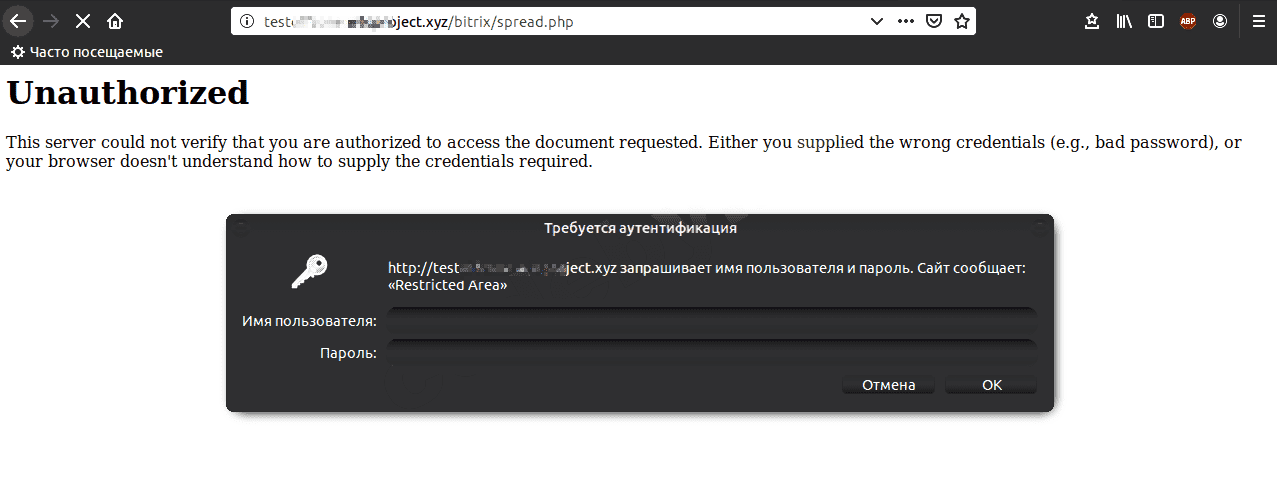Toggle the sidebar view
Image resolution: width=1277 pixels, height=504 pixels.
1156,21
